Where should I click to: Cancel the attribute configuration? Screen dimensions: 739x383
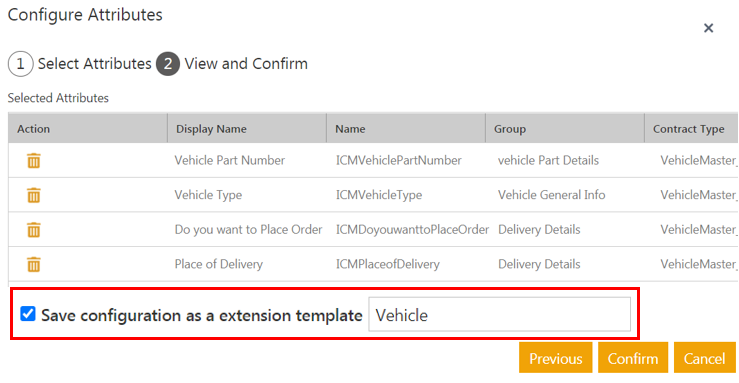point(705,358)
